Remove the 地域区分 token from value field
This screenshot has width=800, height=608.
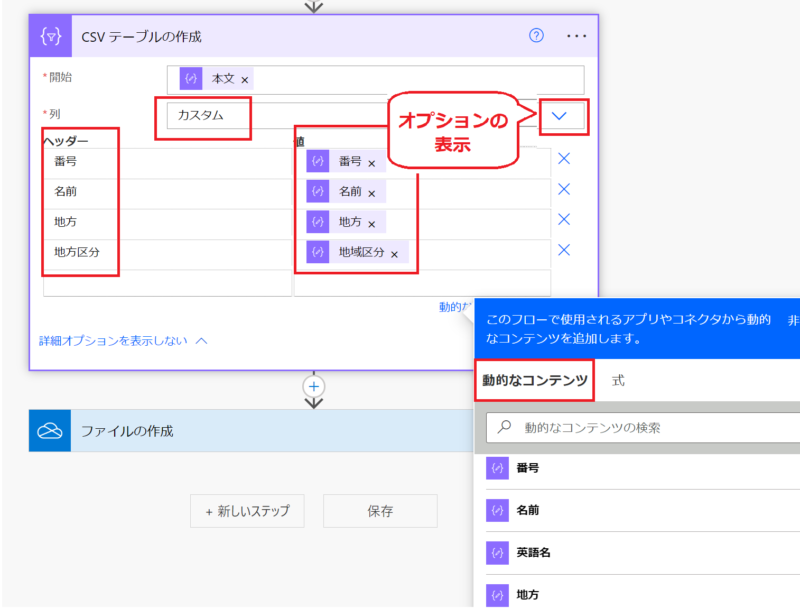394,255
